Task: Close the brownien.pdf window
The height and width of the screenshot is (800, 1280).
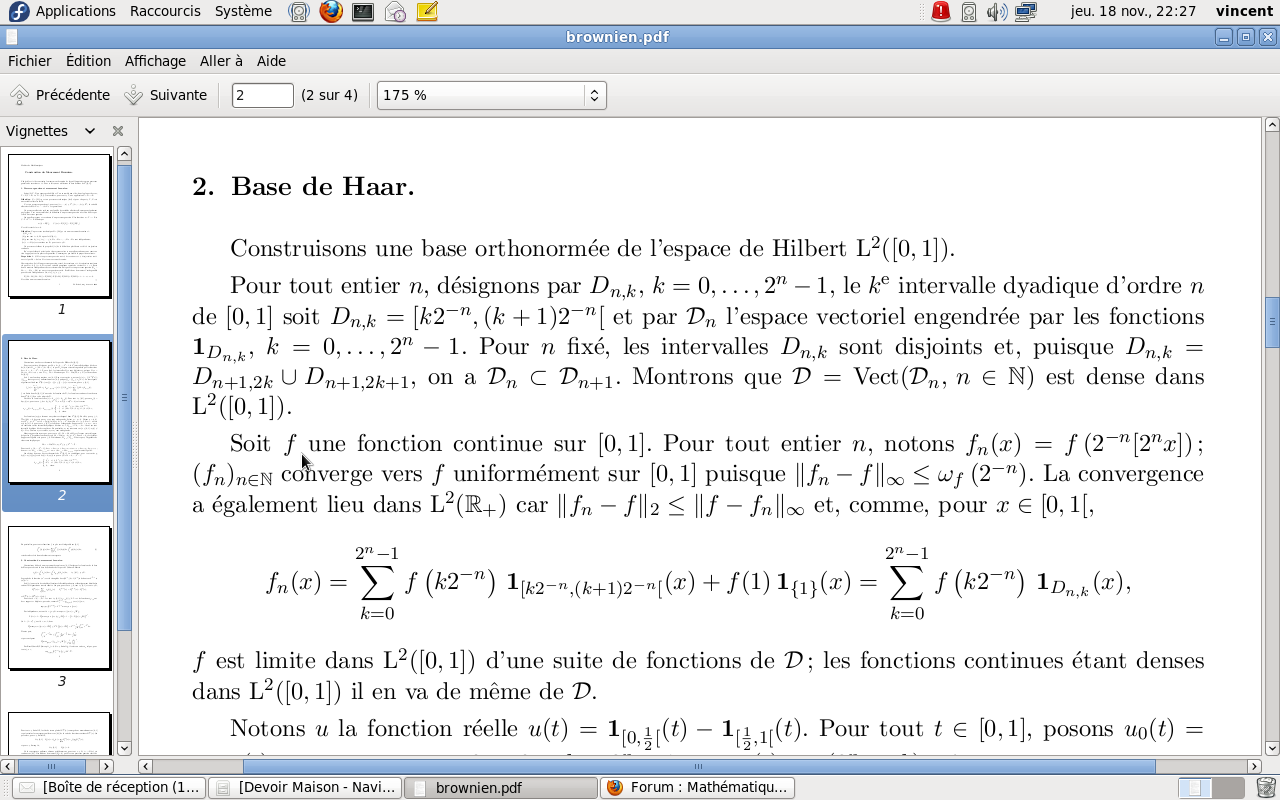Action: click(1268, 37)
